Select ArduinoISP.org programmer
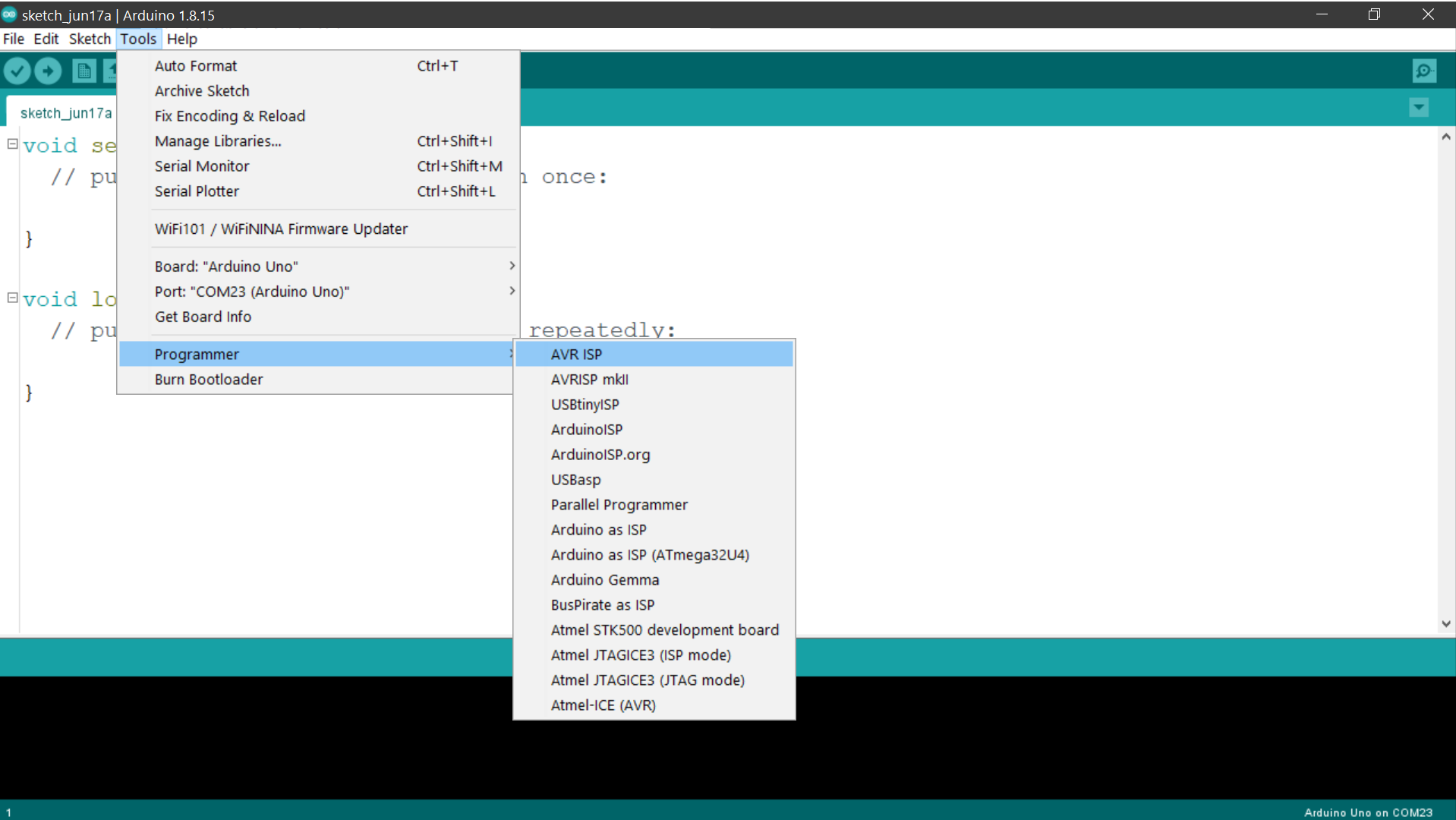1456x820 pixels. 654,455
